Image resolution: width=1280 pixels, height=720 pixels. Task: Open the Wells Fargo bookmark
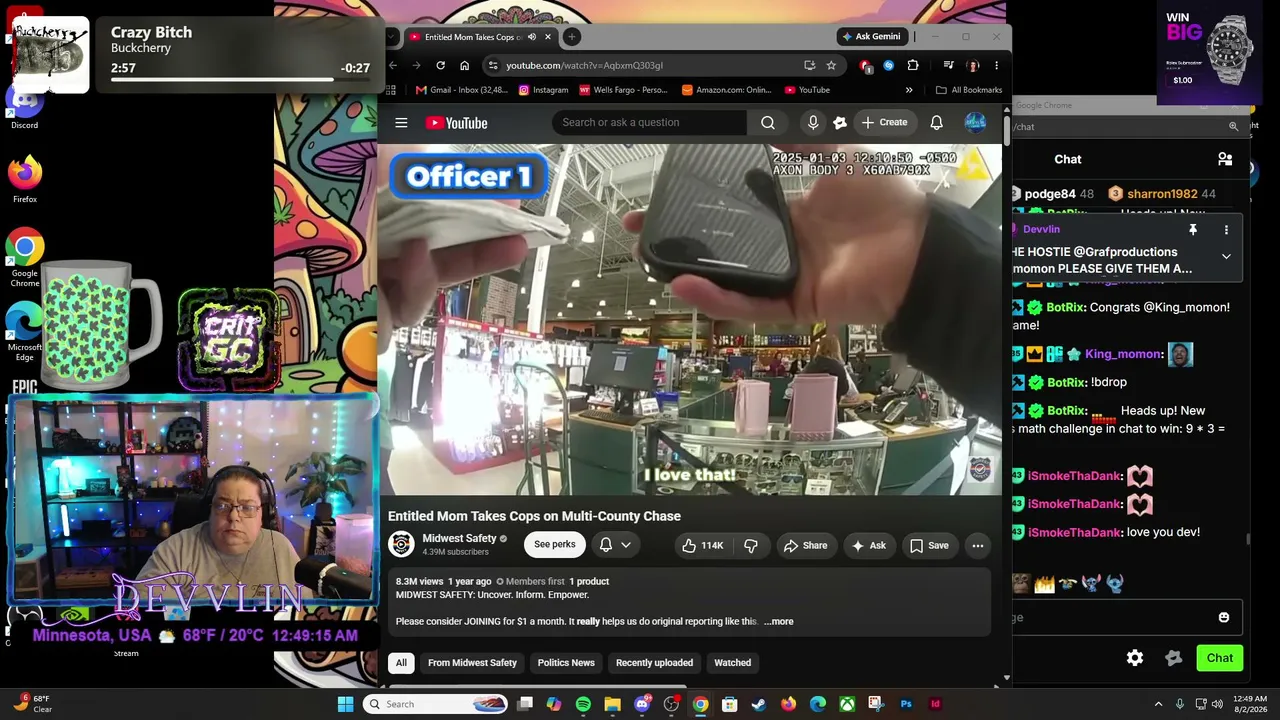click(x=623, y=90)
